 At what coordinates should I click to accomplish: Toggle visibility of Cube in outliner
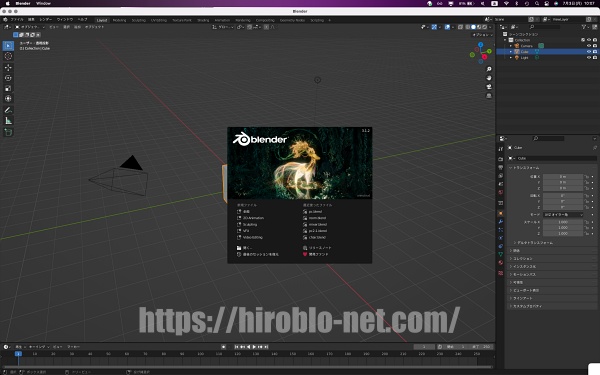589,51
